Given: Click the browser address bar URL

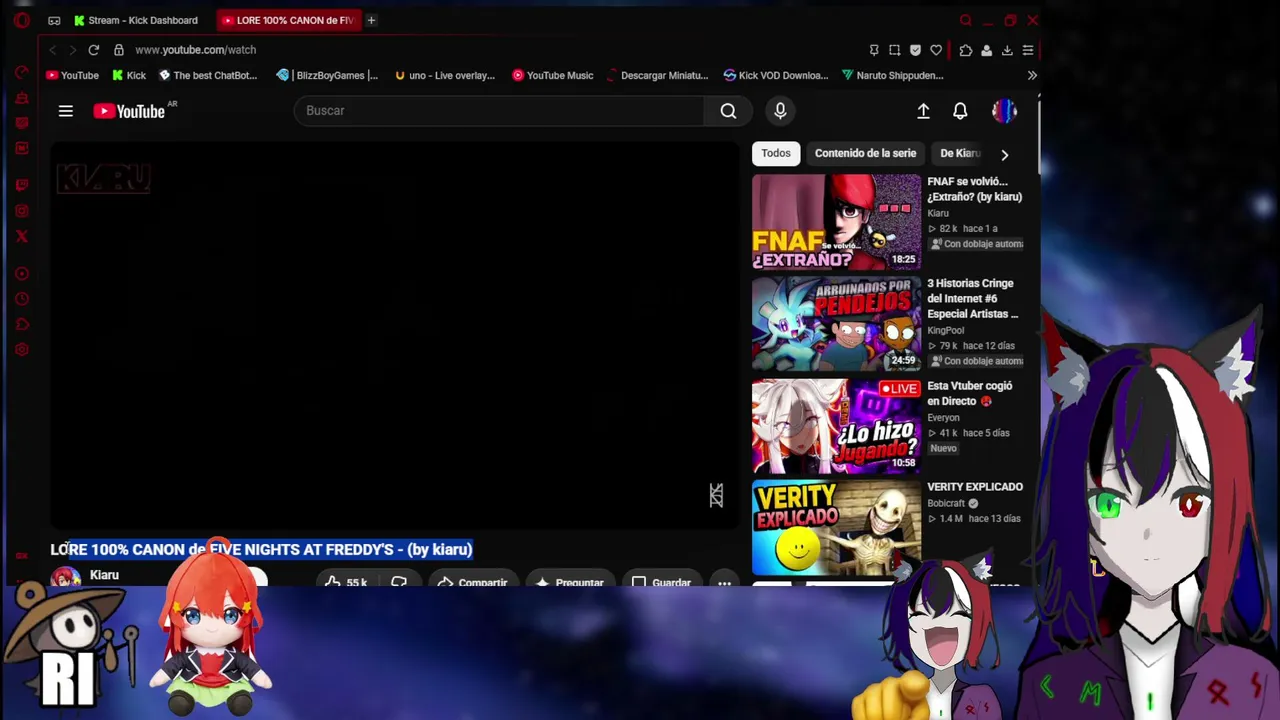Looking at the screenshot, I should pyautogui.click(x=196, y=50).
